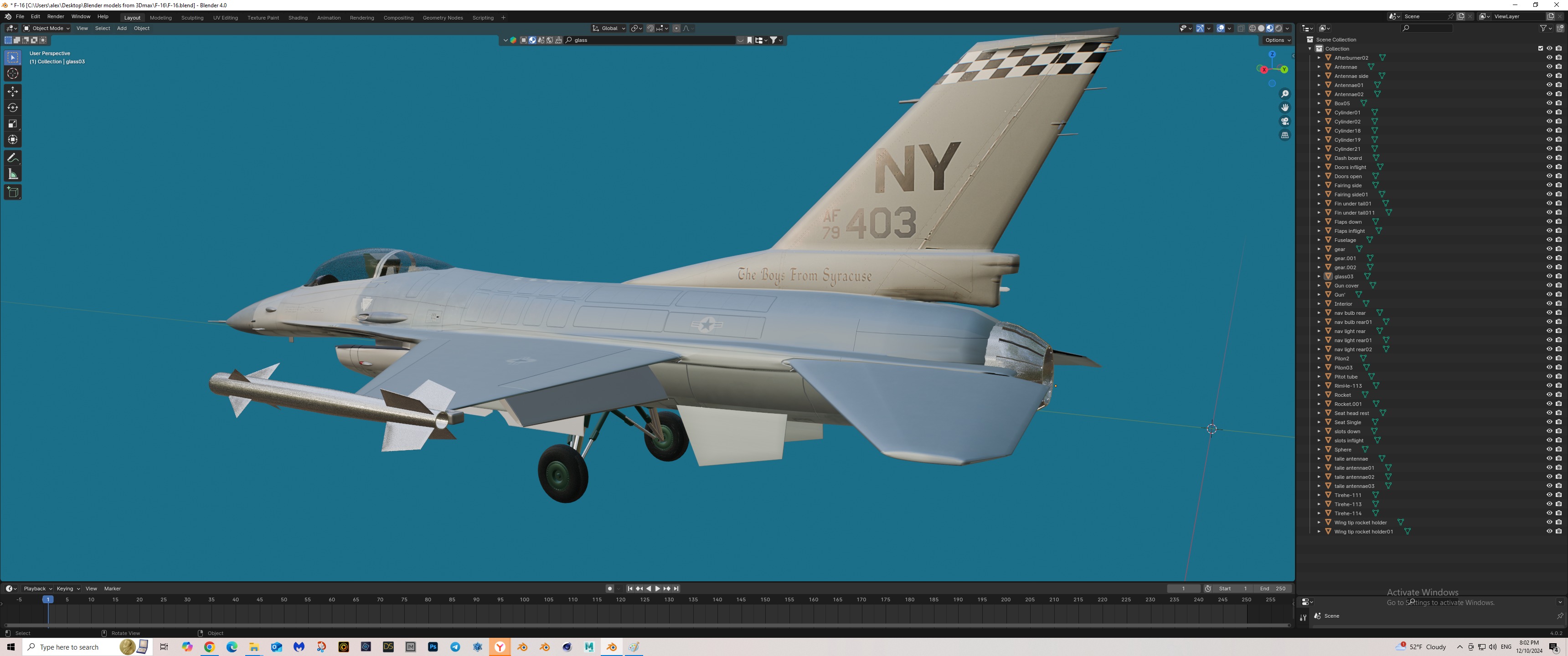Viewport: 1568px width, 656px height.
Task: Toggle the camera view gizmo
Action: [1285, 121]
